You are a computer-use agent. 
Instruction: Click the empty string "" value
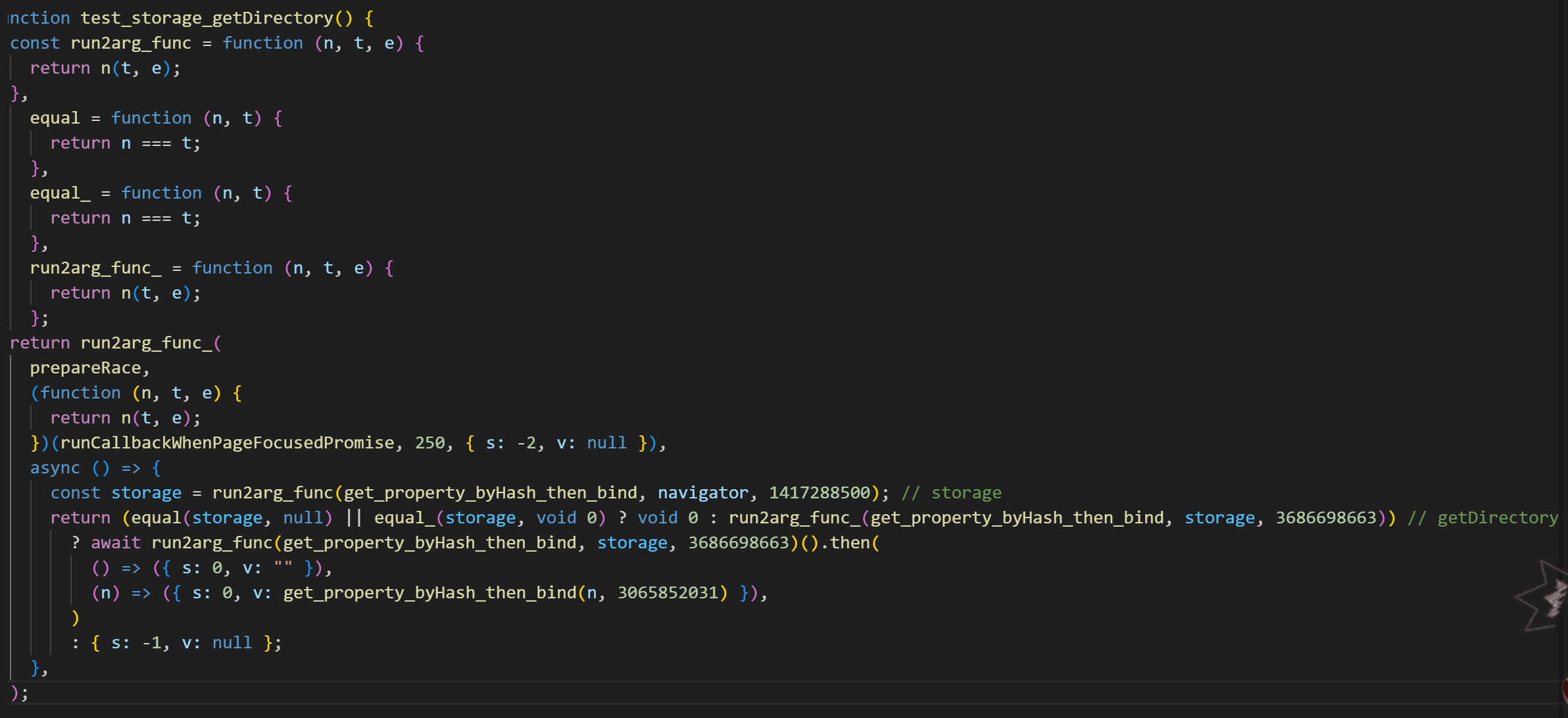(283, 567)
